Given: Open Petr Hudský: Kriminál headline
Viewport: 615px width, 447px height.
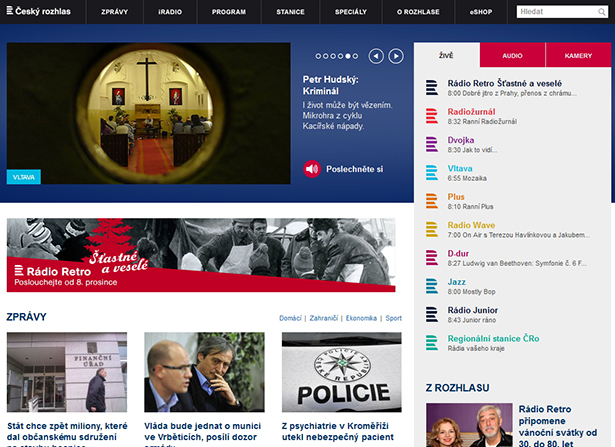Looking at the screenshot, I should pyautogui.click(x=331, y=85).
